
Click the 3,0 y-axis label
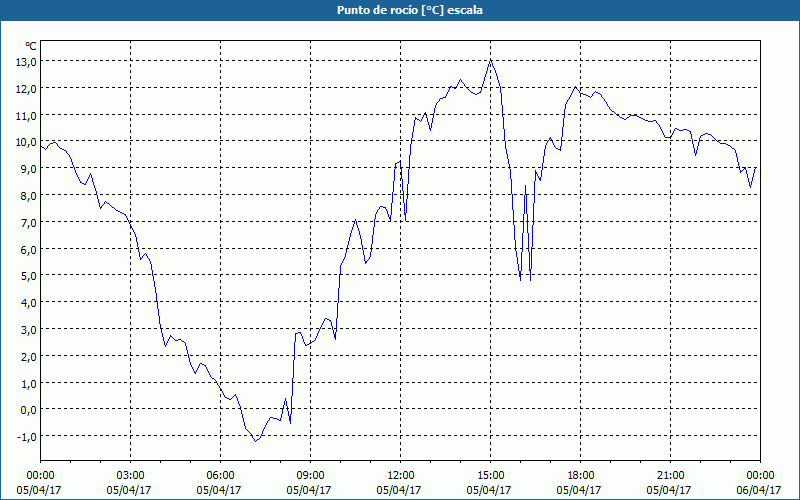tap(28, 330)
